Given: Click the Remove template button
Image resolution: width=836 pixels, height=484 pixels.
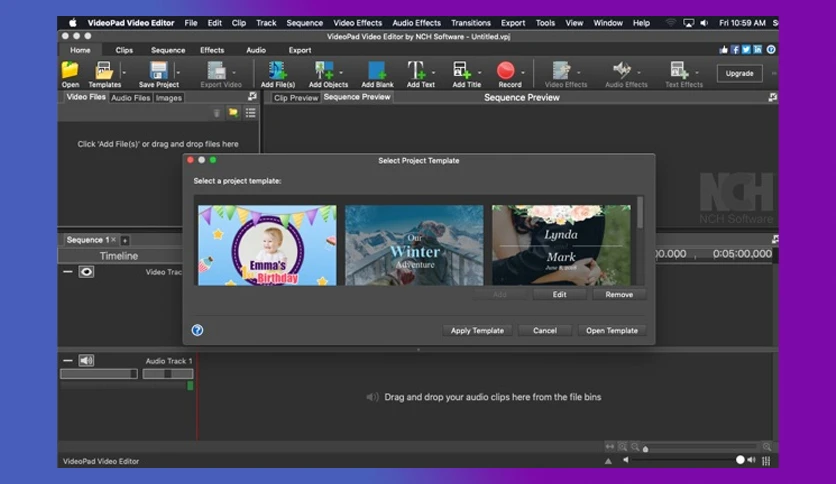Looking at the screenshot, I should coord(619,294).
